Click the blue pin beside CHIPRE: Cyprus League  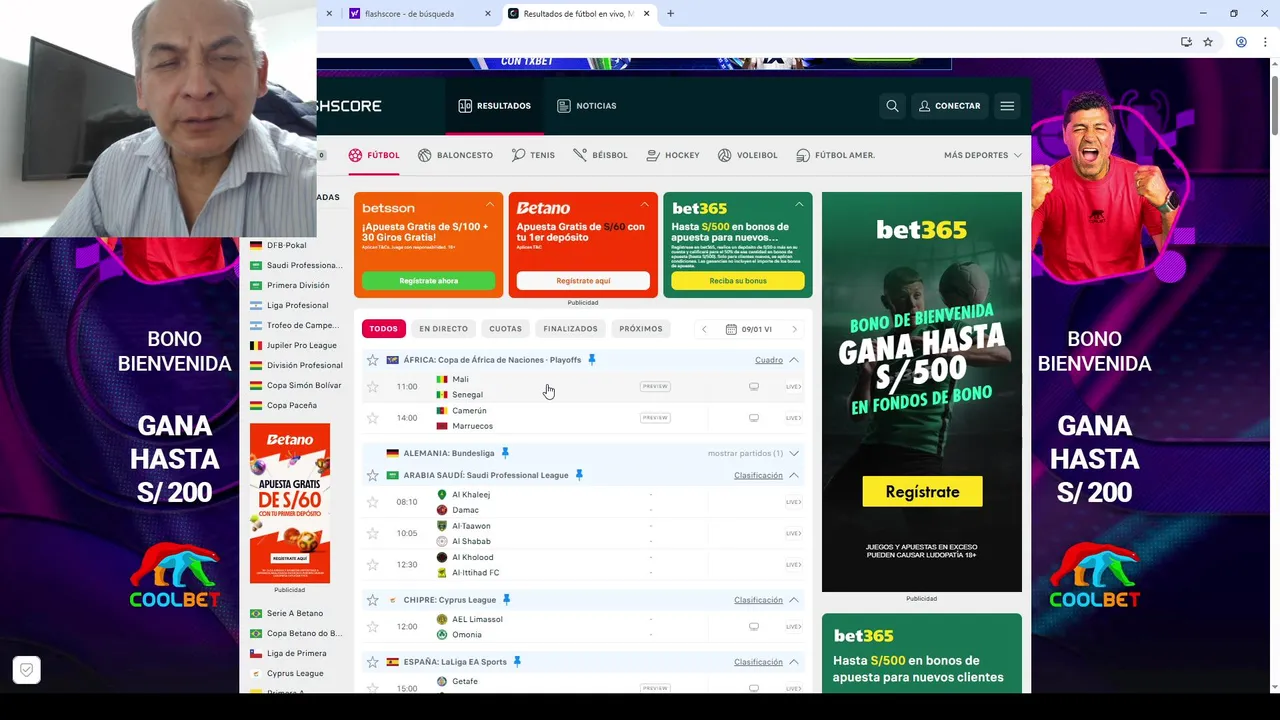tap(507, 600)
